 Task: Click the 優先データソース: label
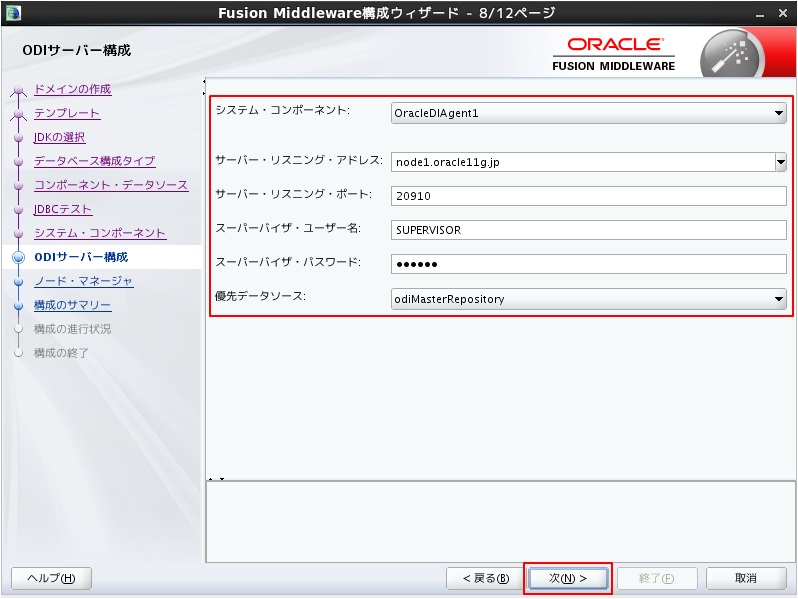261,296
